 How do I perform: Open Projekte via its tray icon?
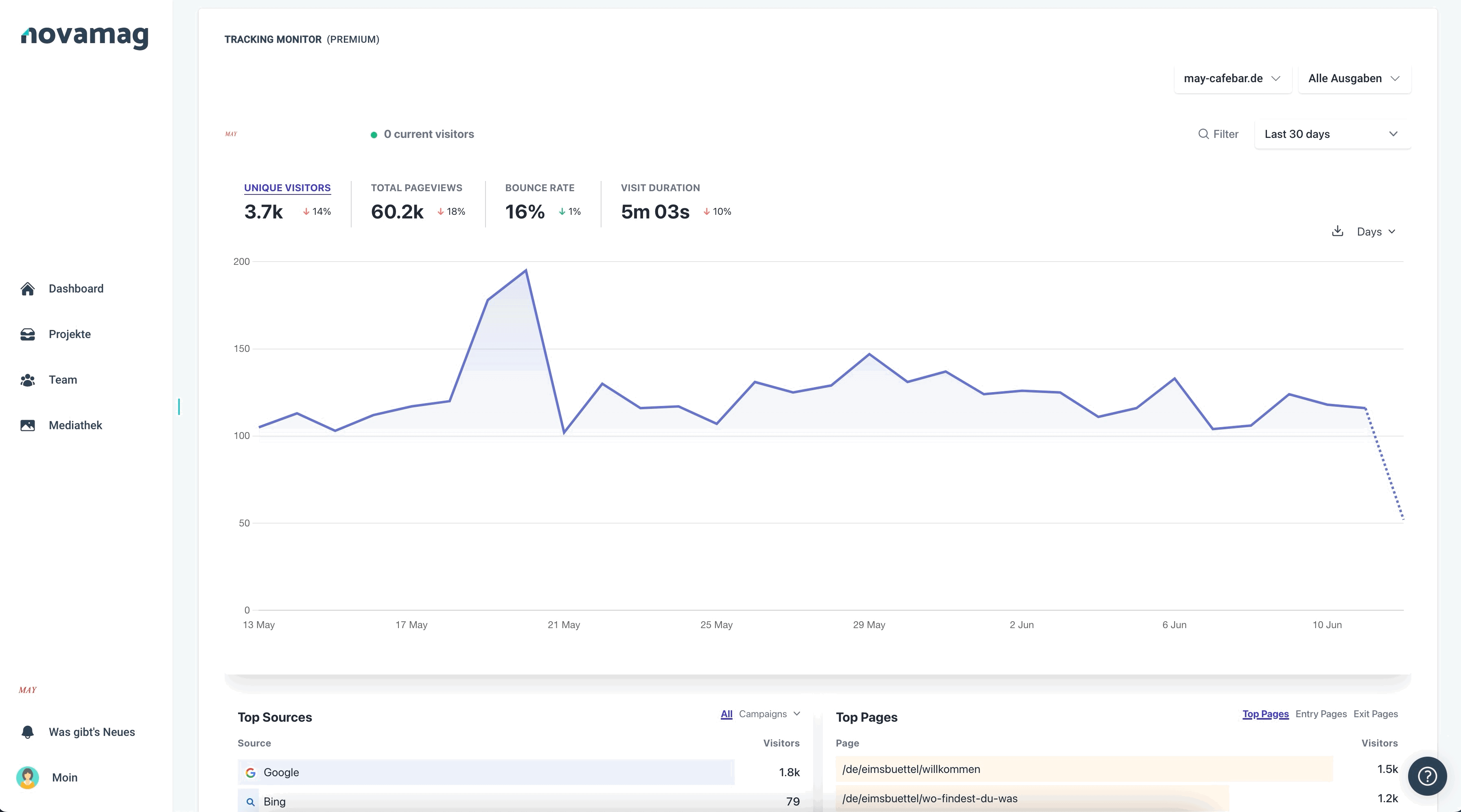(x=27, y=334)
